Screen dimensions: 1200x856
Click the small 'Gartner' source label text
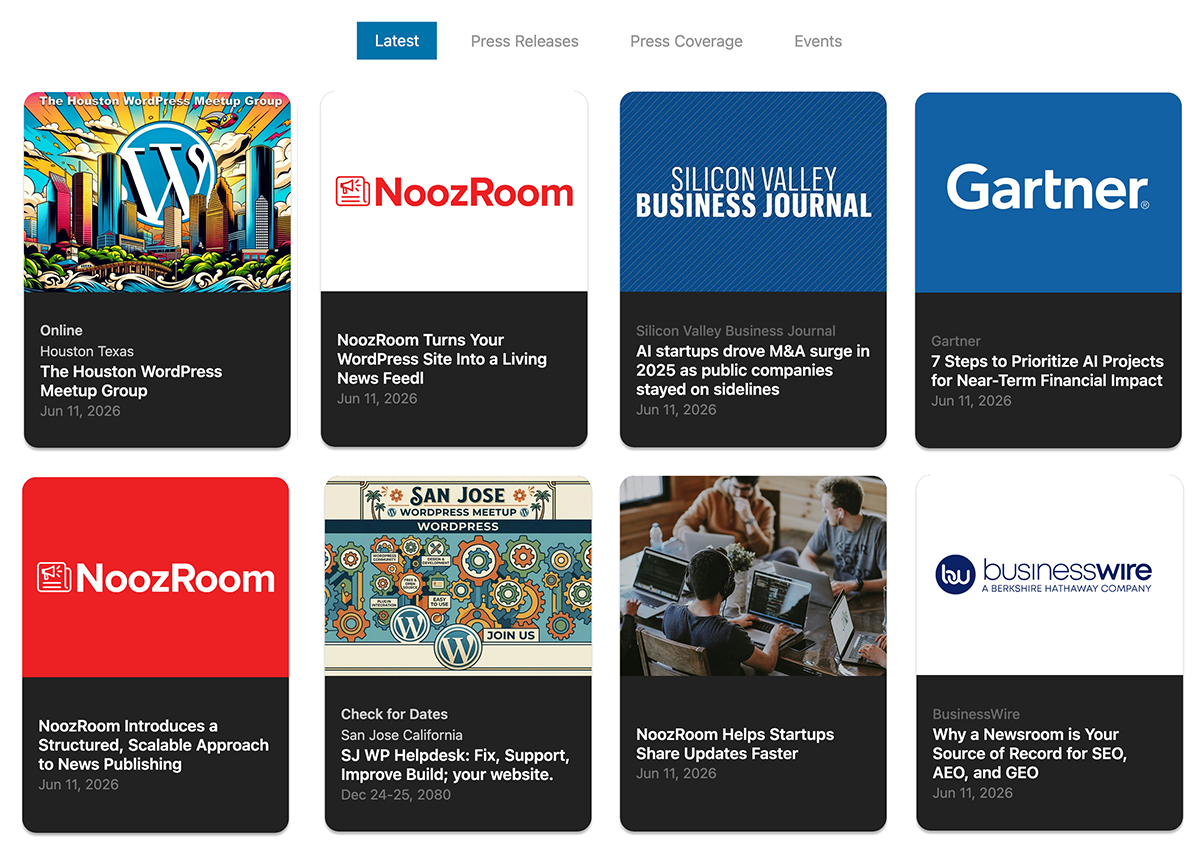click(956, 341)
